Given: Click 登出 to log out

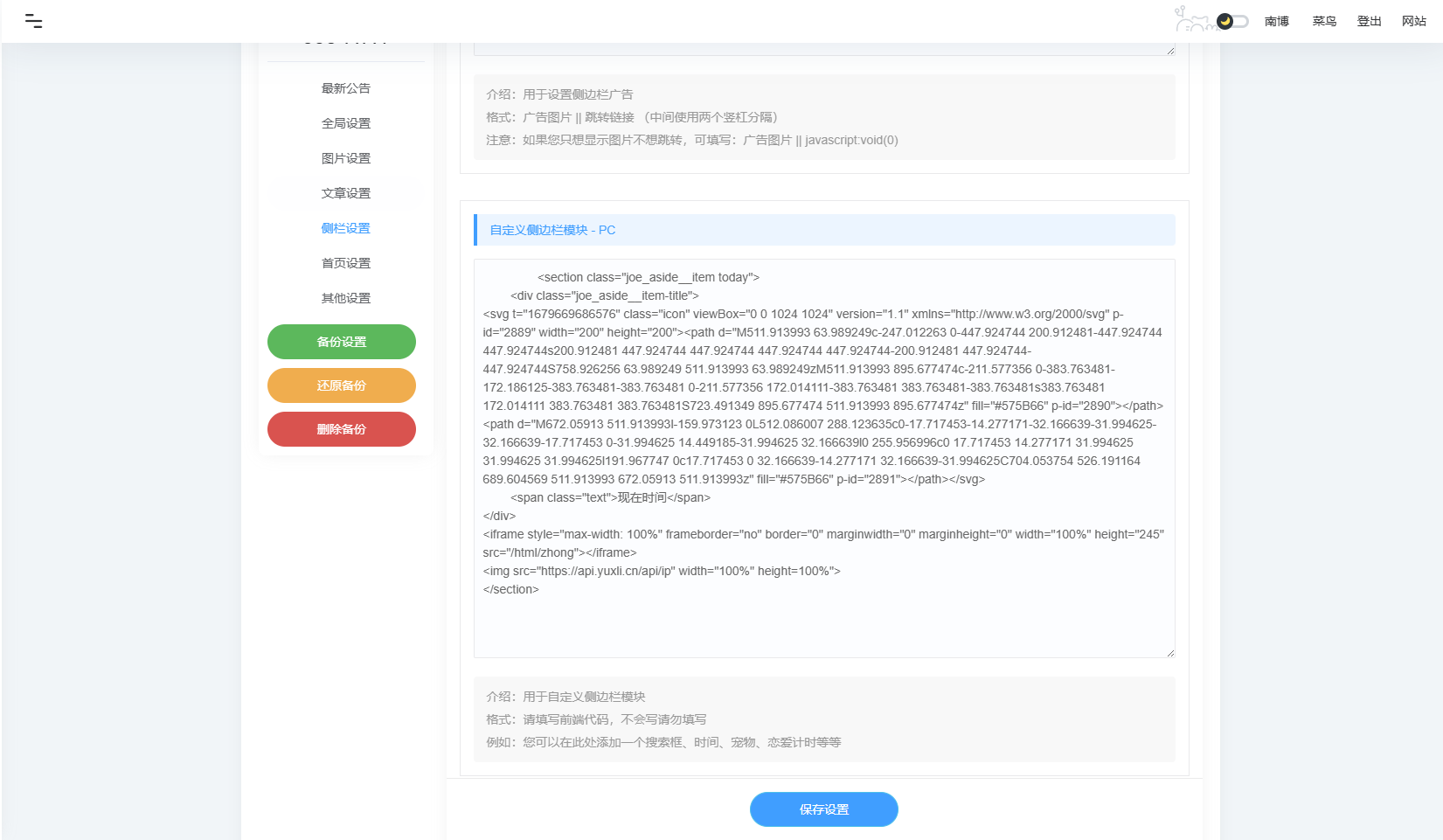Looking at the screenshot, I should (x=1369, y=21).
